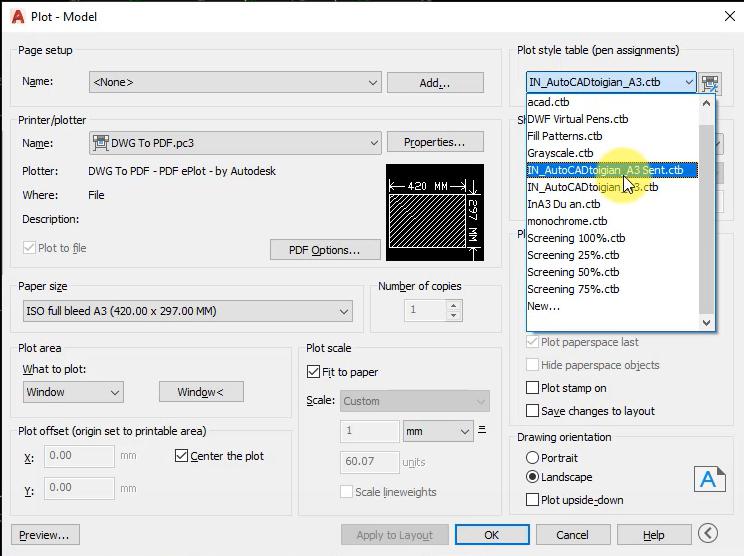Click OK to plot

(x=492, y=535)
